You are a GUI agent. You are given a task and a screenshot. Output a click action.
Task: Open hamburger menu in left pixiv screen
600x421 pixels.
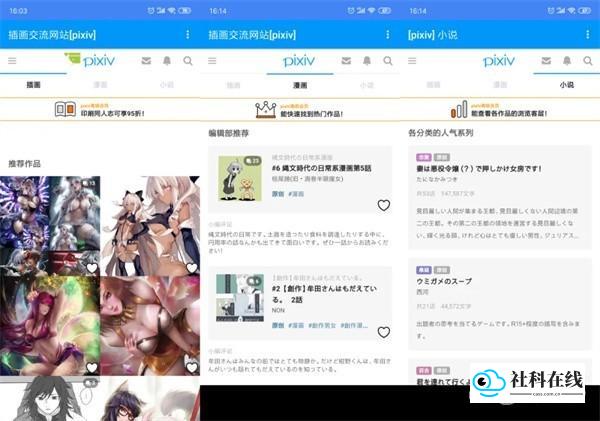point(12,61)
